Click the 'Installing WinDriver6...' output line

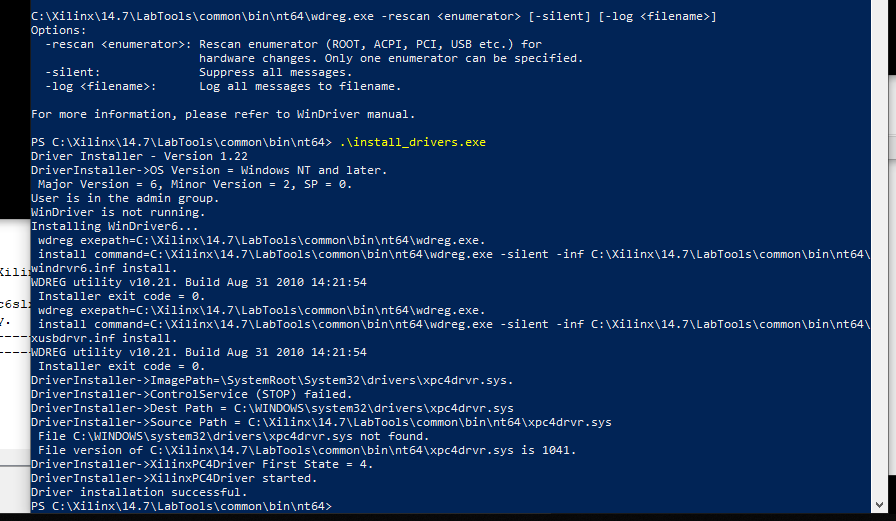[x=114, y=226]
